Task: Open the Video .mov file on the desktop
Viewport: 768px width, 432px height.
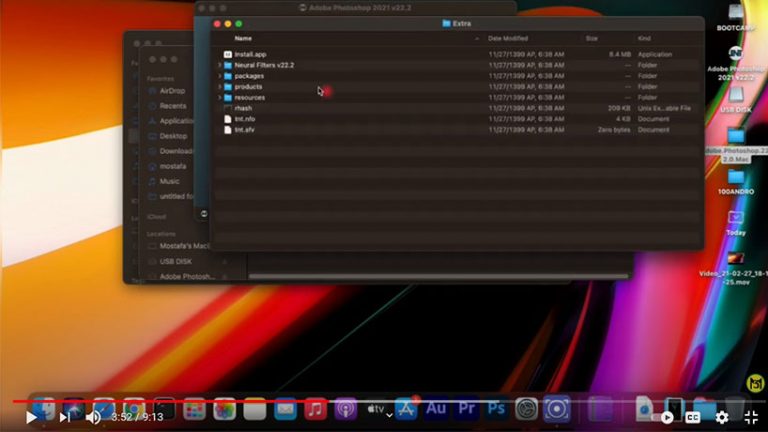Action: pyautogui.click(x=735, y=268)
